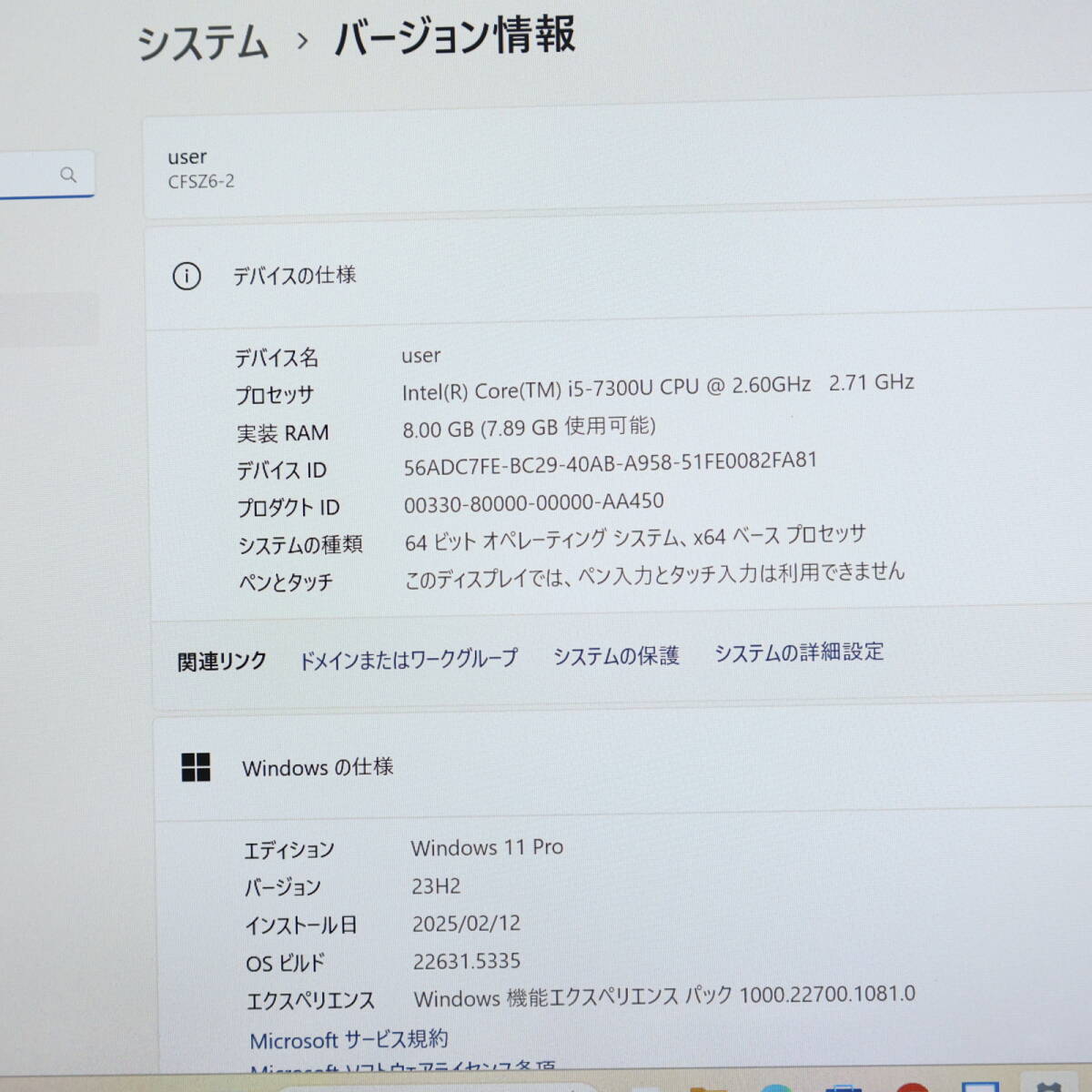This screenshot has height=1092, width=1092.
Task: Select version value 23H2
Action: tap(436, 885)
